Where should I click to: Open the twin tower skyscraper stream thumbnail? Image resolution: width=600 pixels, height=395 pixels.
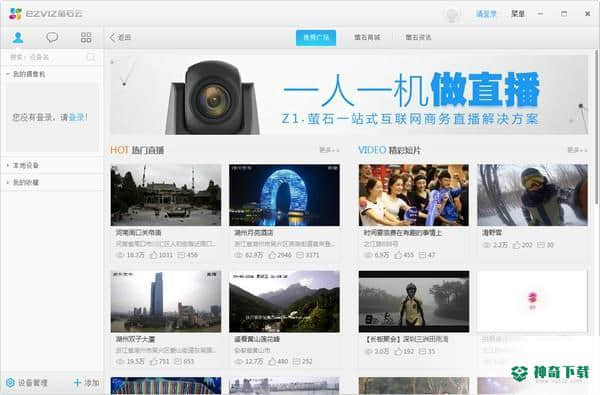(166, 302)
